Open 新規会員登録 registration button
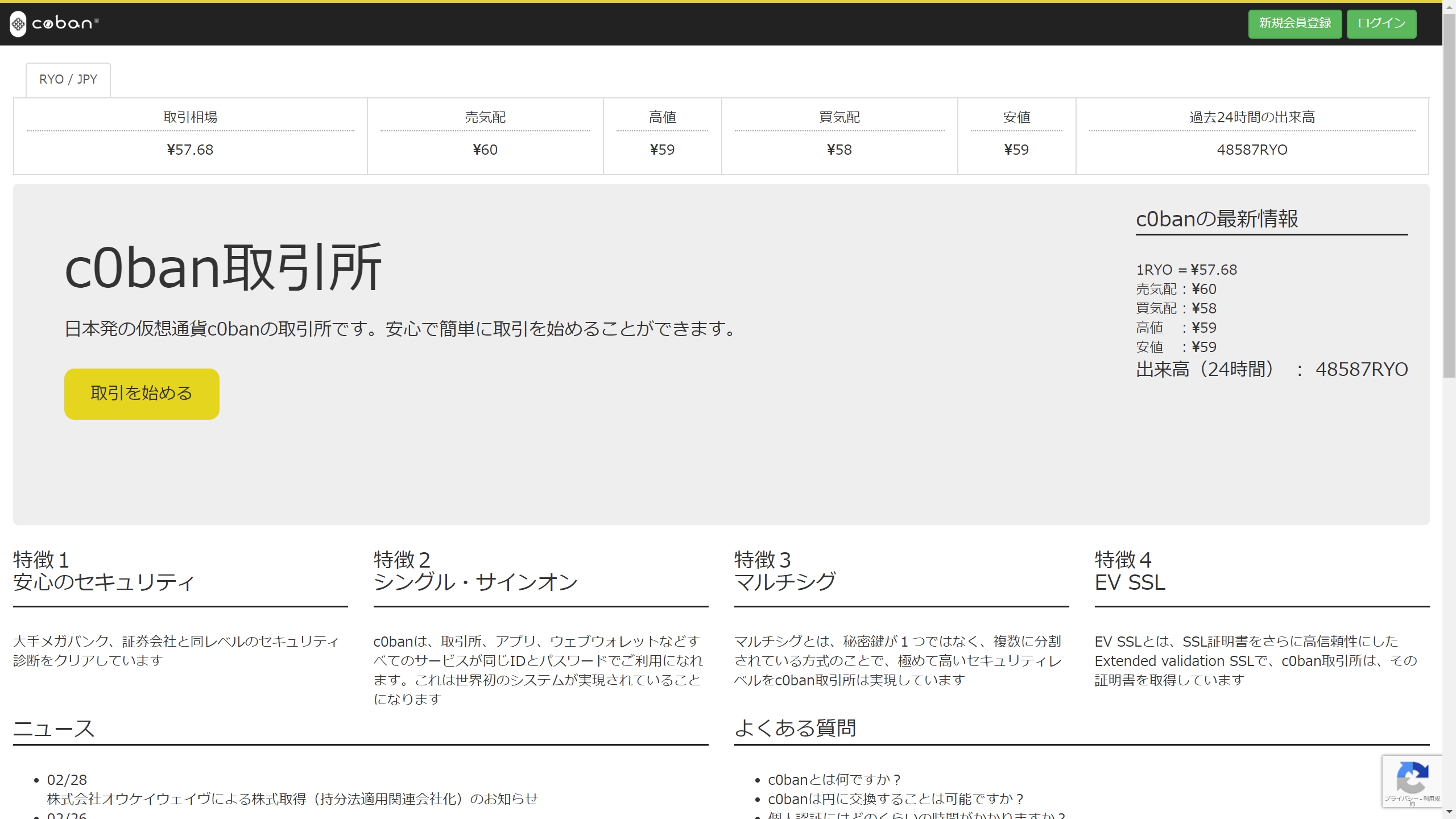Screen dimensions: 1456x819 point(1294,24)
